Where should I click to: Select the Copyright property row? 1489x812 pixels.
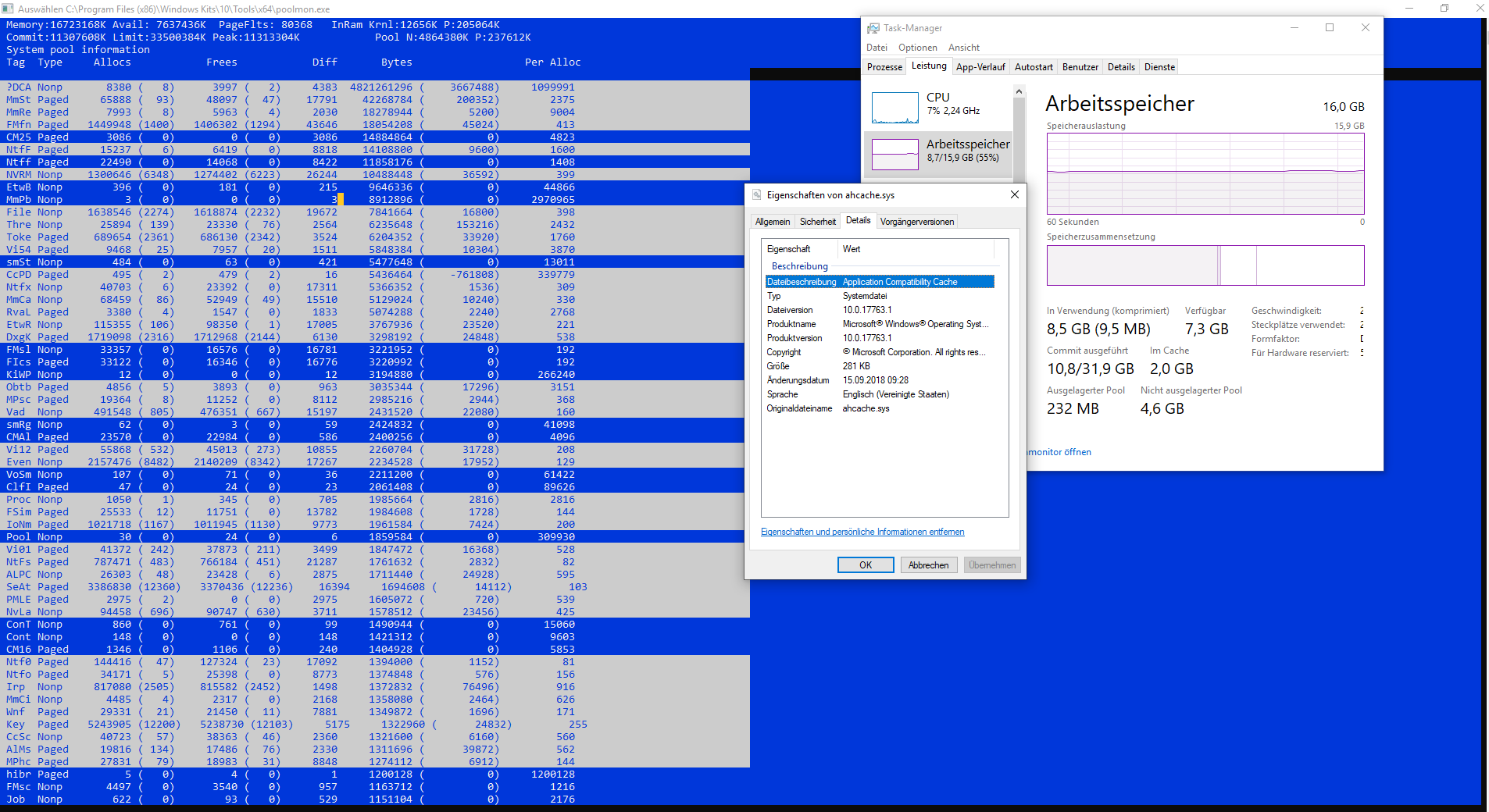click(x=880, y=352)
